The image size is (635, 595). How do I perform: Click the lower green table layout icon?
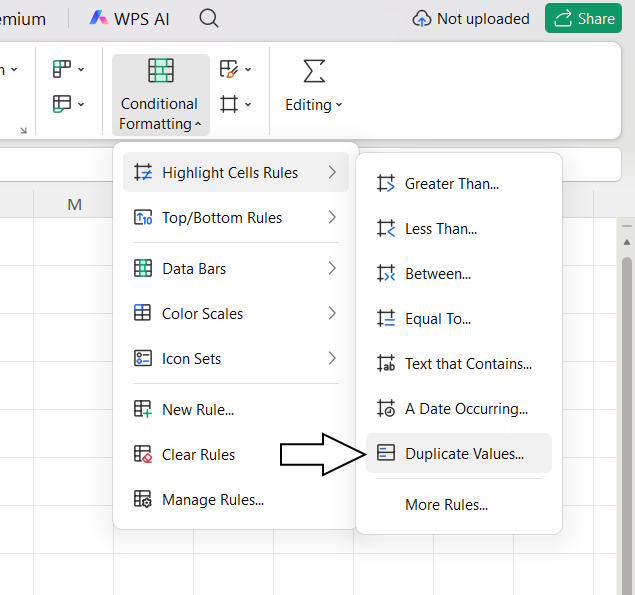click(x=62, y=104)
